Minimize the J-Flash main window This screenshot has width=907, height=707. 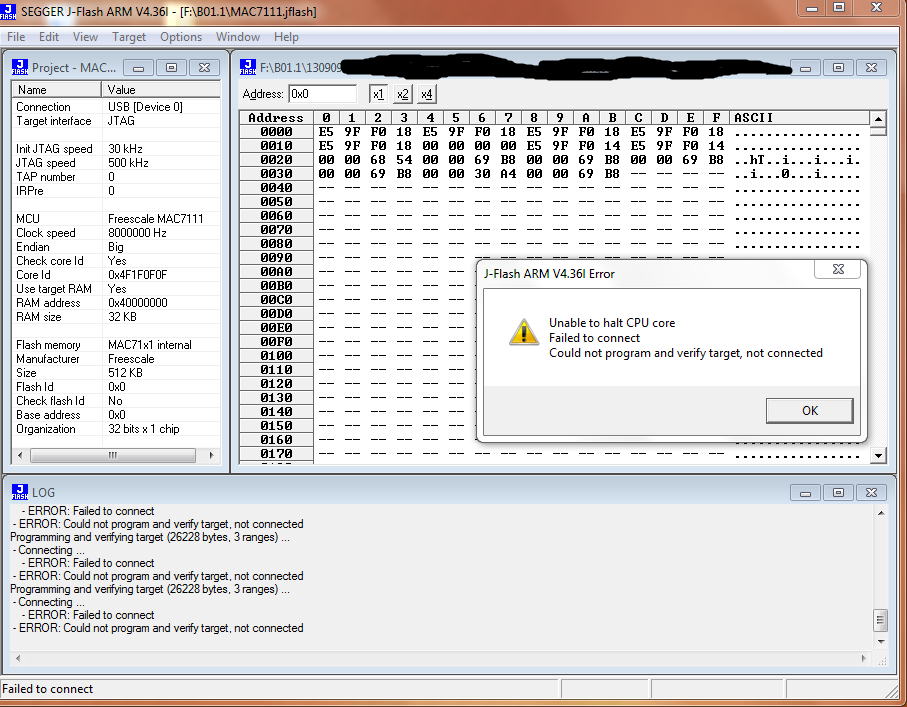click(x=812, y=8)
